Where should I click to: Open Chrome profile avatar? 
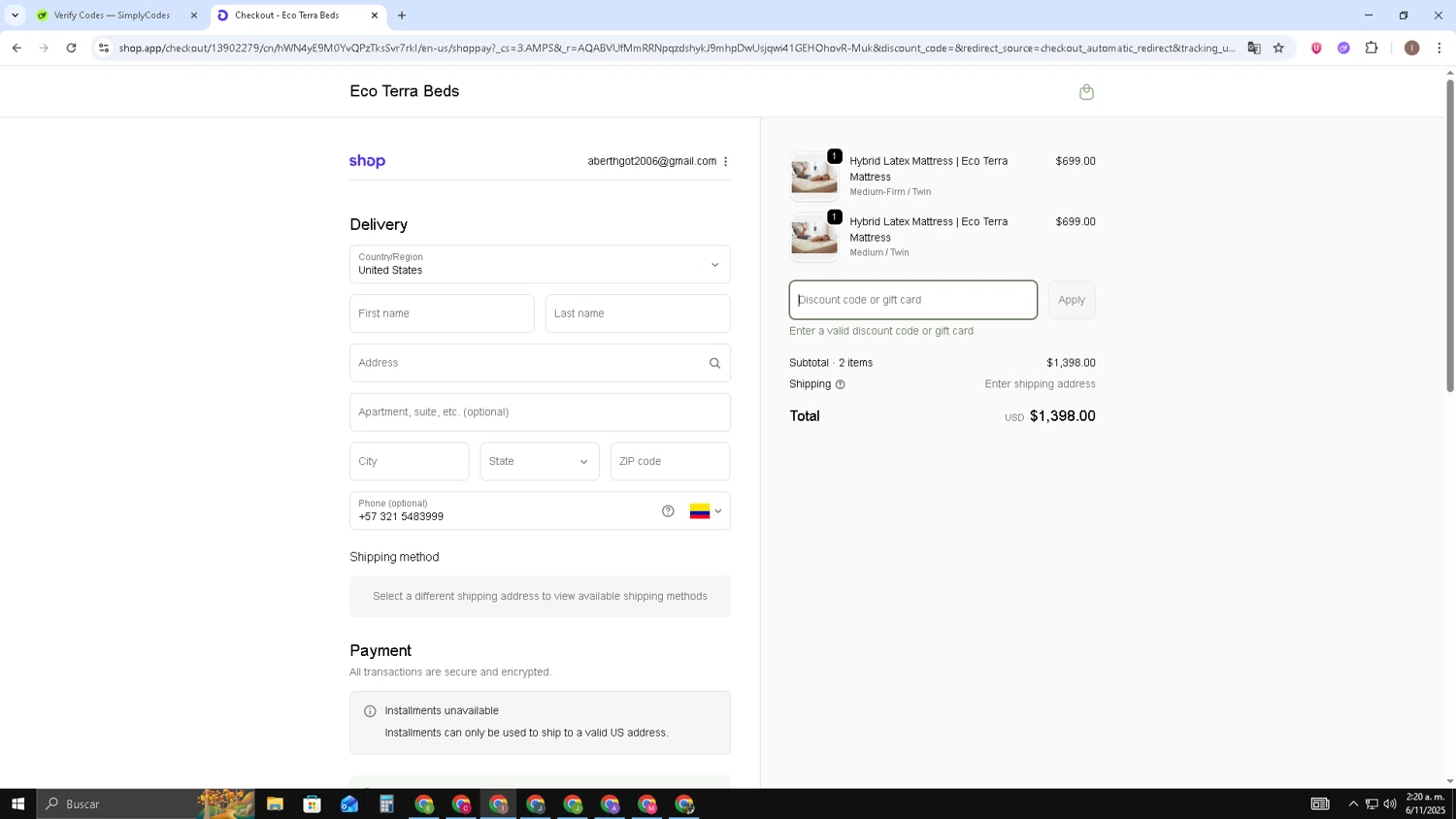1411,48
